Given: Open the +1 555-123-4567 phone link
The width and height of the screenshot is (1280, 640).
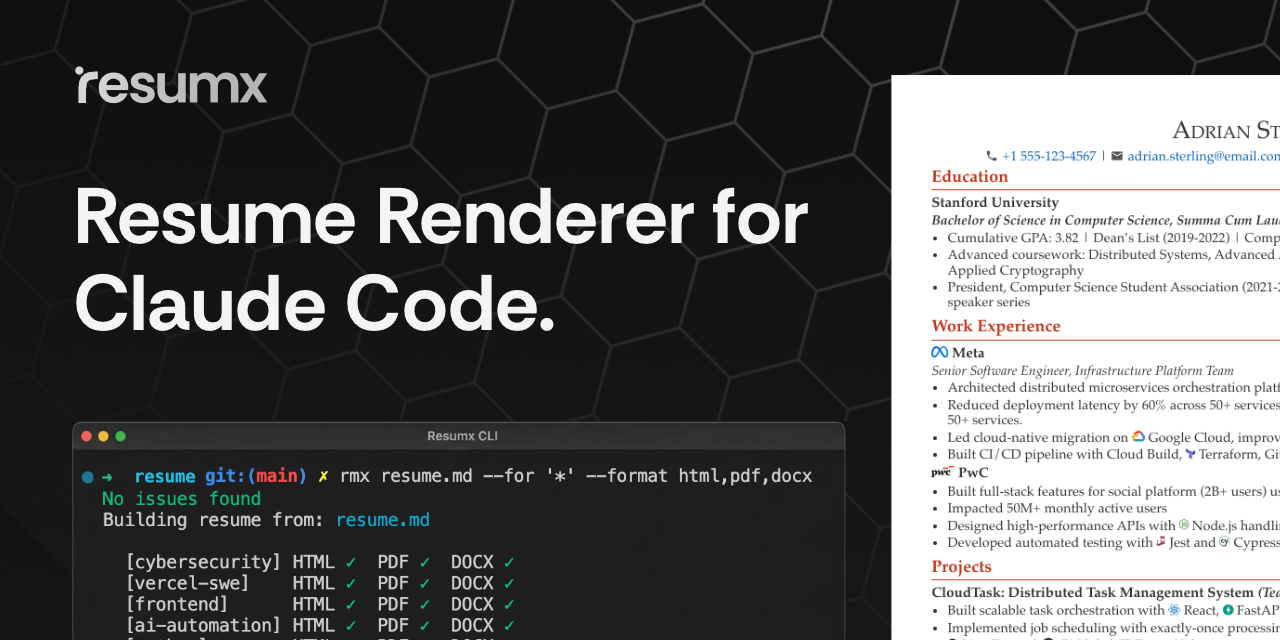Looking at the screenshot, I should (1049, 156).
